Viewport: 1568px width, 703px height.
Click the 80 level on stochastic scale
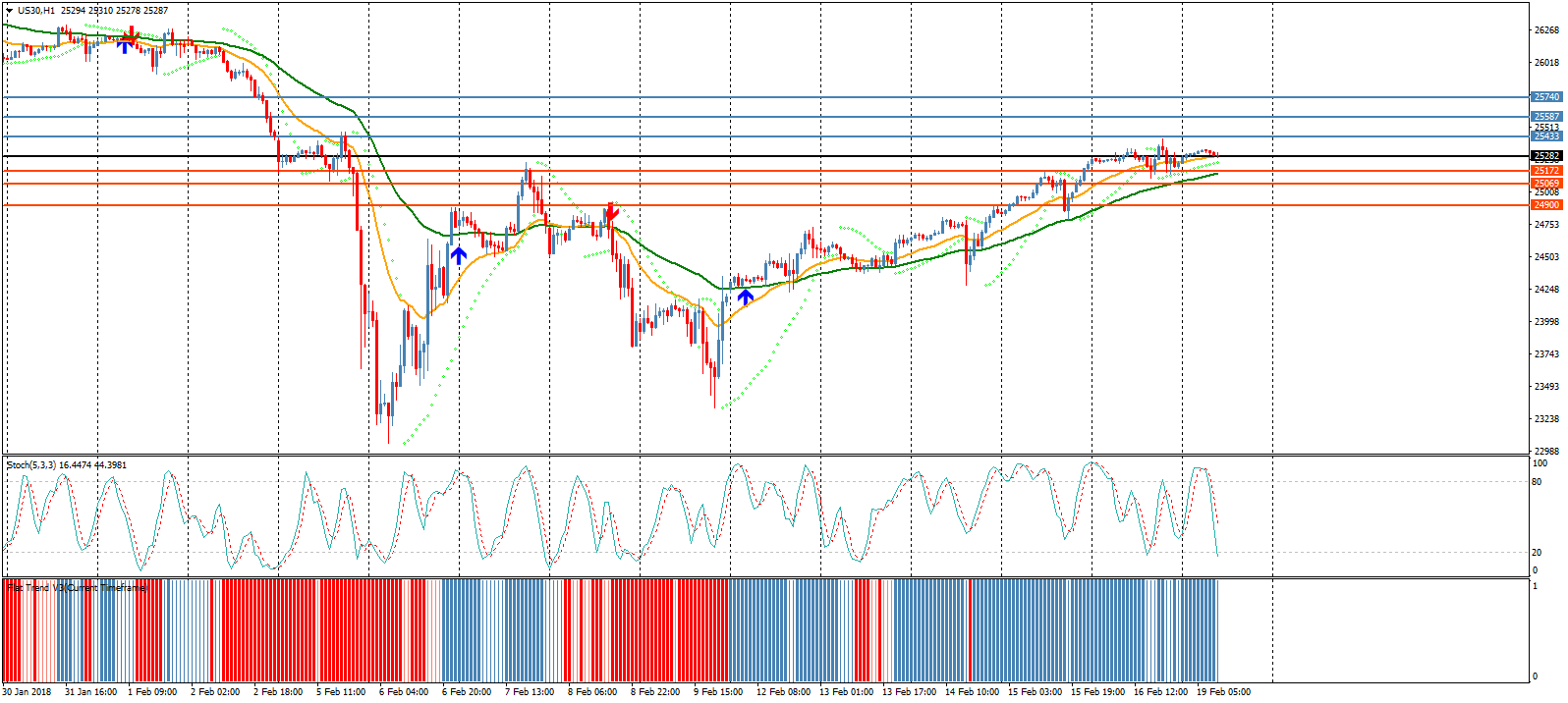(x=1538, y=482)
